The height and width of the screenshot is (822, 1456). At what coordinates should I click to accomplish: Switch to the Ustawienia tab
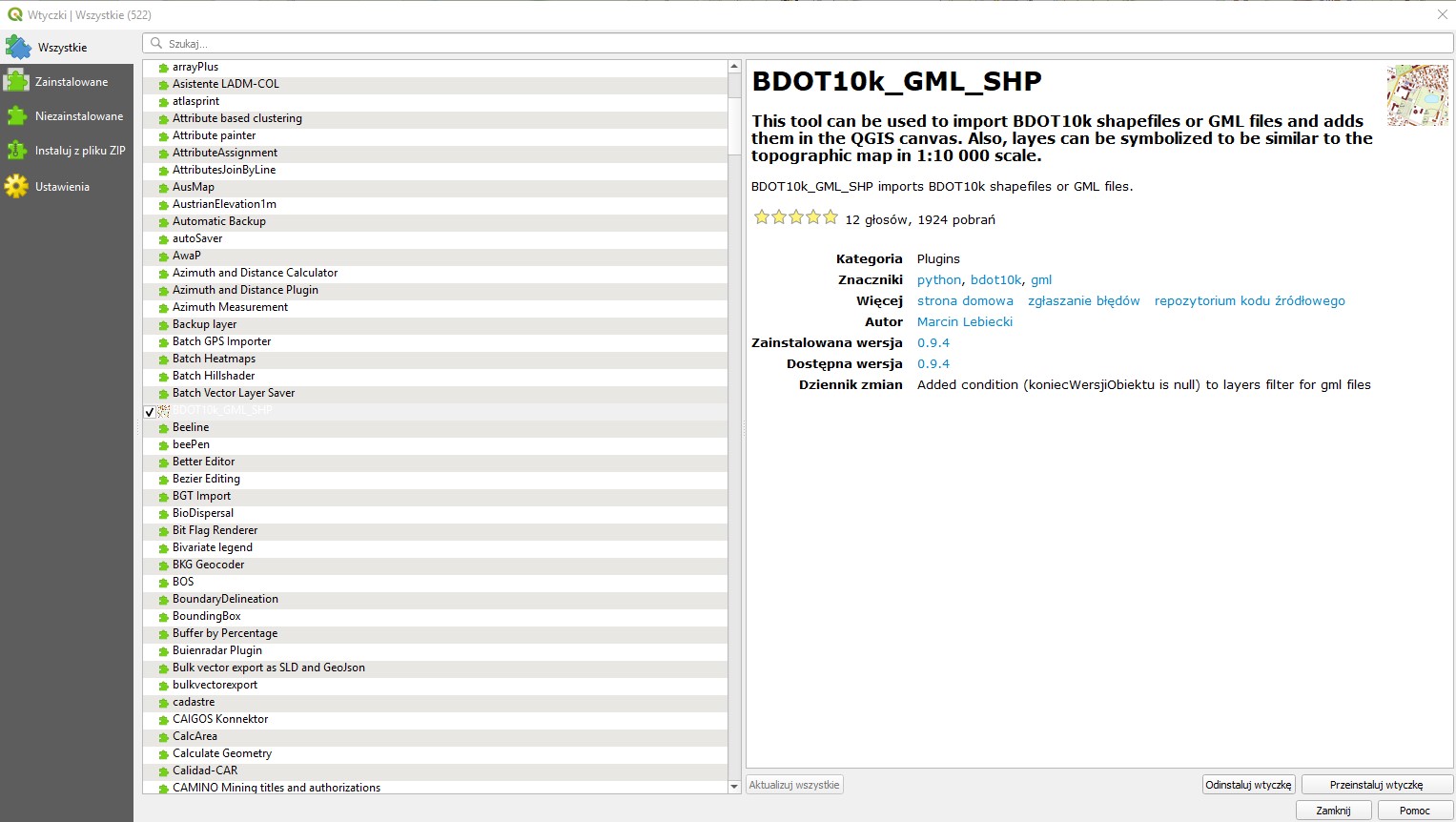(x=62, y=187)
